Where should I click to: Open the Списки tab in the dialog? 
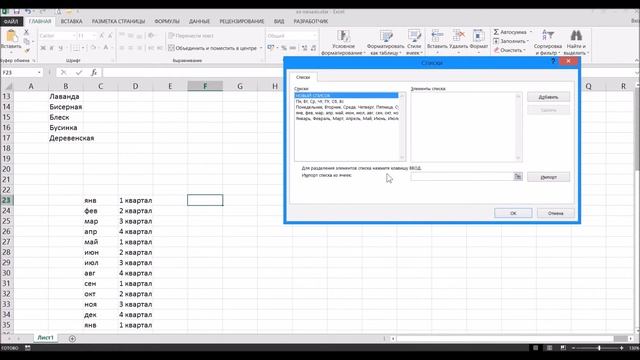click(303, 77)
